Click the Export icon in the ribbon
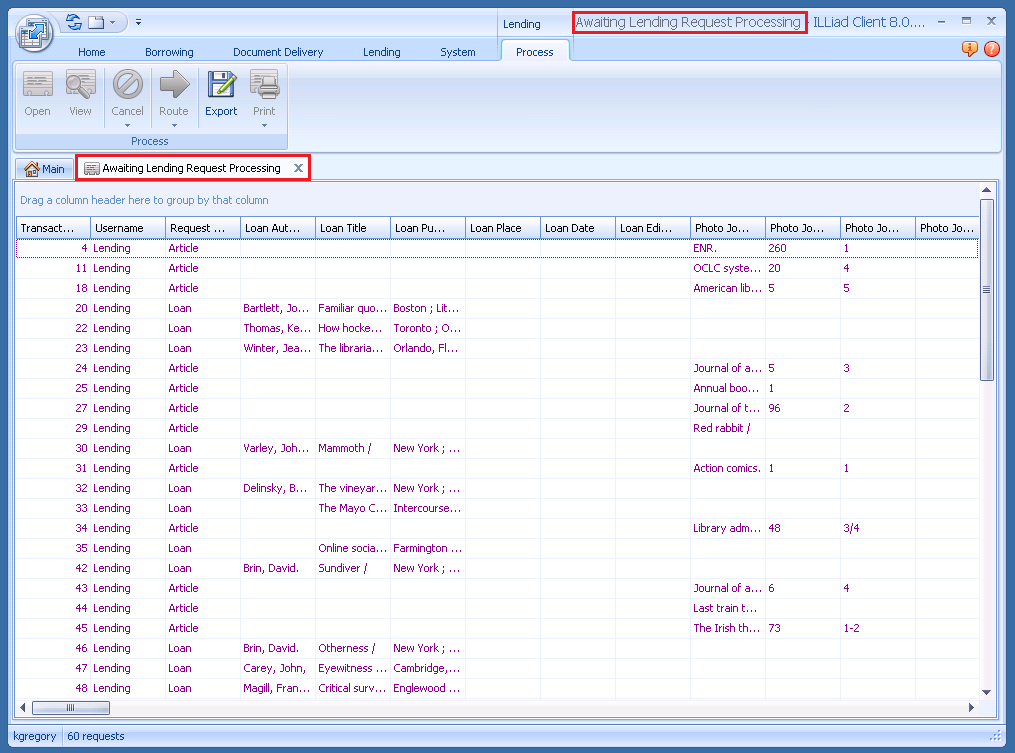 click(x=221, y=85)
